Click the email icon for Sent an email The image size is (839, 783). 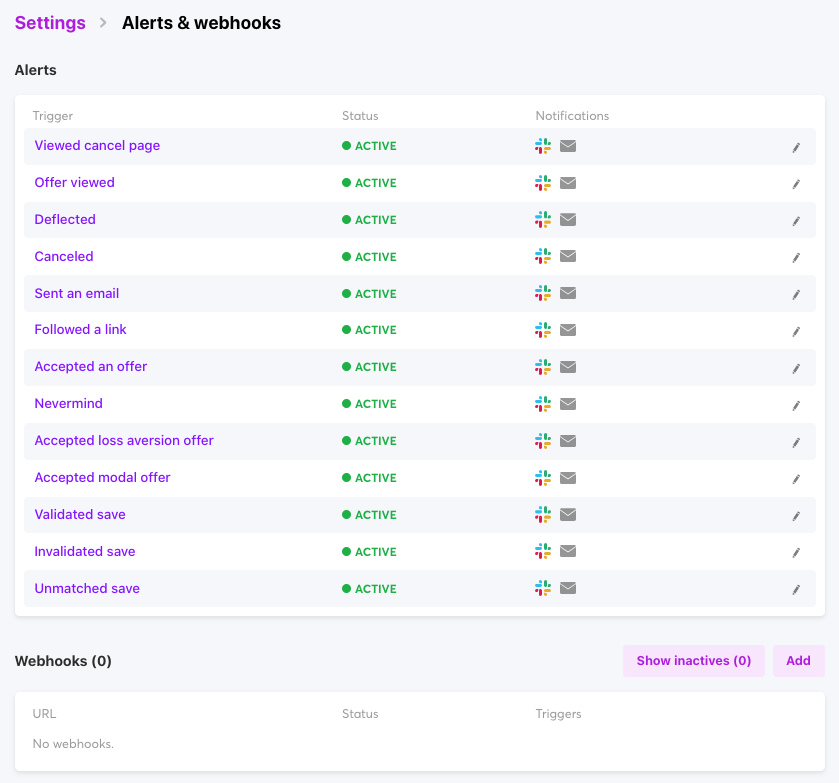568,294
